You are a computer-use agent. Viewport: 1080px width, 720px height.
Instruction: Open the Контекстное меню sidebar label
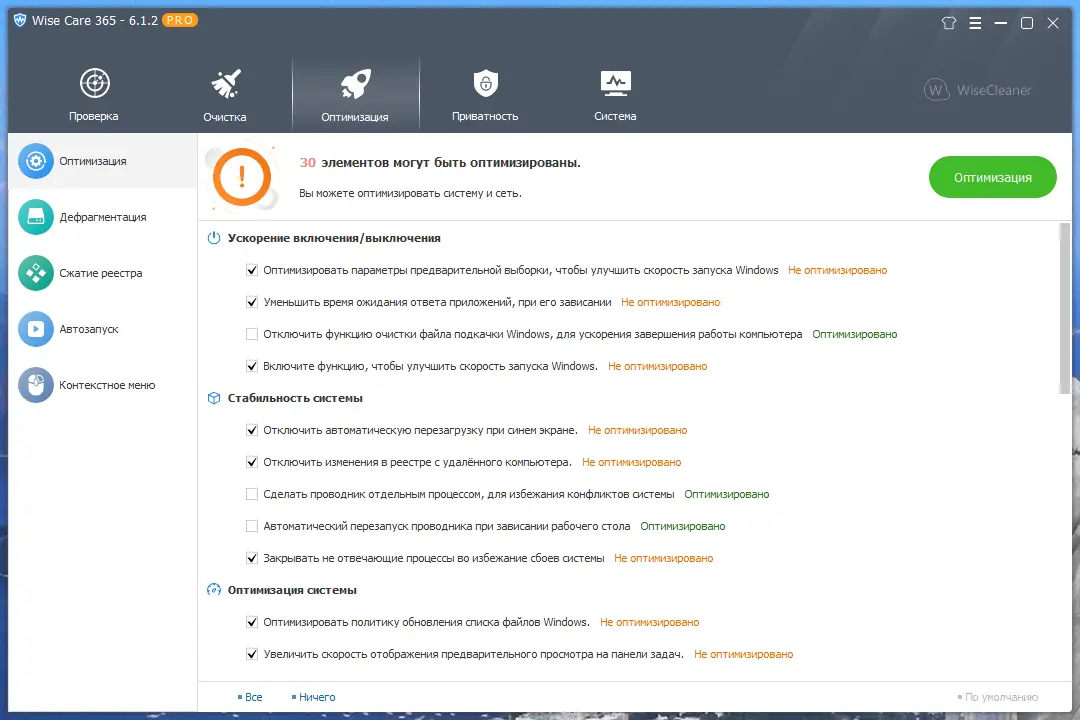point(107,385)
